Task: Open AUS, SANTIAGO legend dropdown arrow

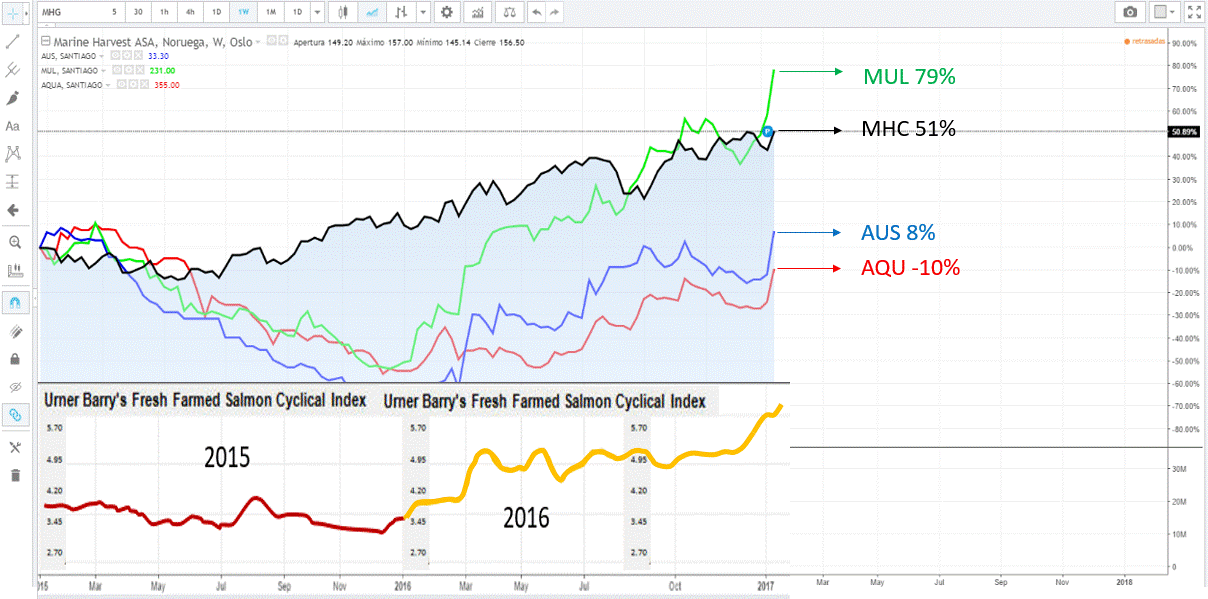Action: (101, 56)
